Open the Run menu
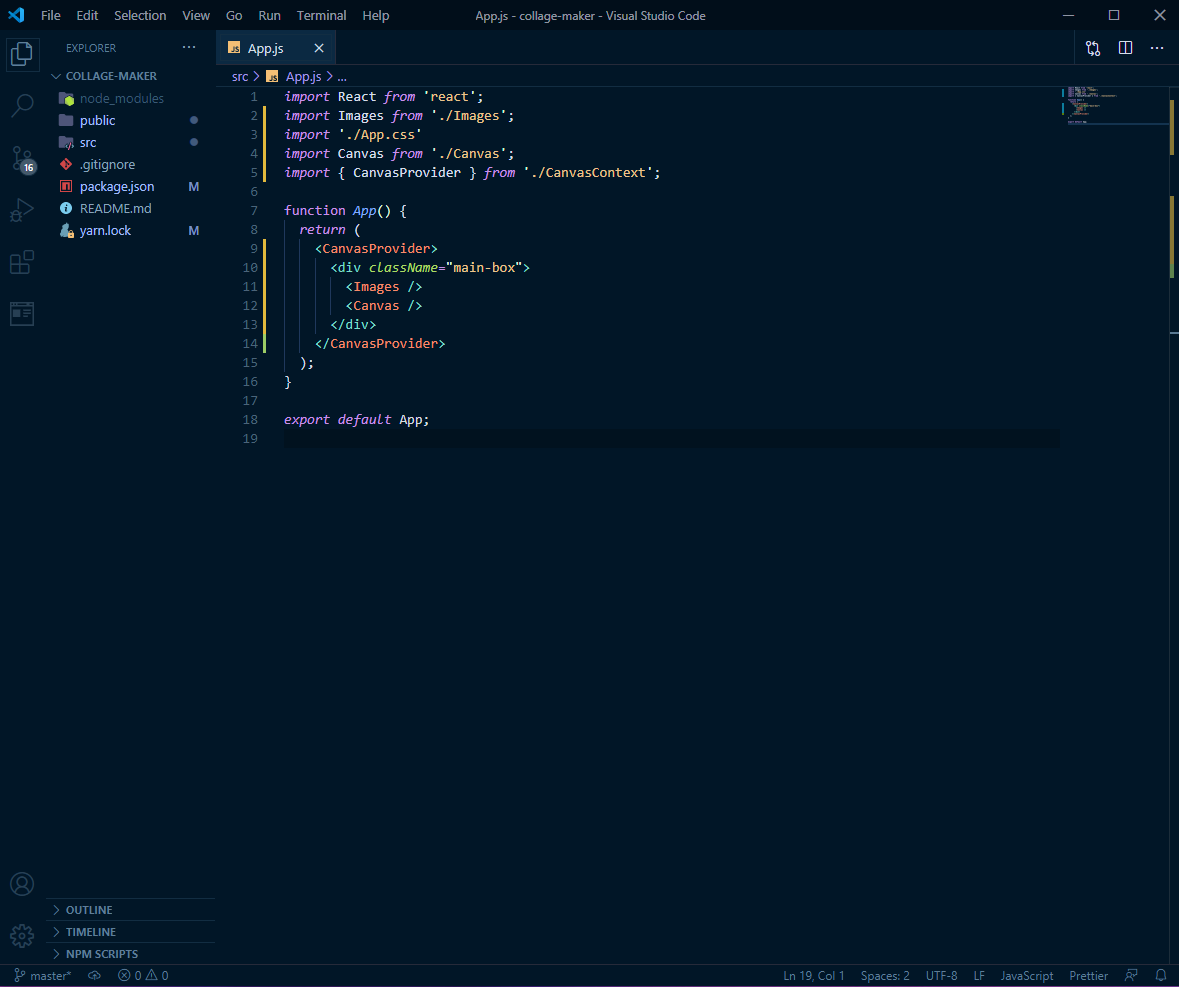The image size is (1179, 987). [x=269, y=15]
